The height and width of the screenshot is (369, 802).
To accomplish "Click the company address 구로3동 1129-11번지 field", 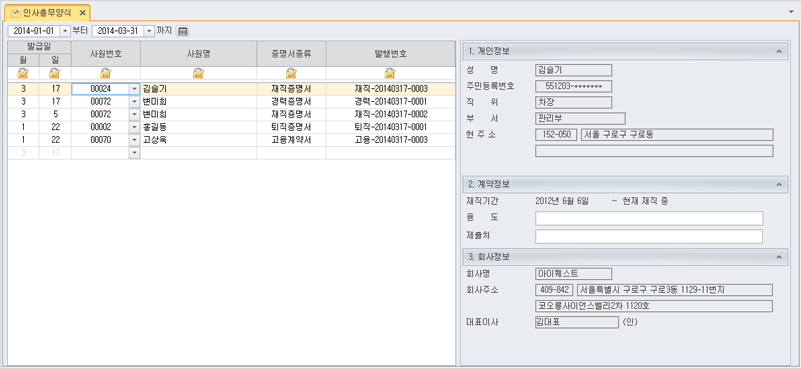I will 675,290.
